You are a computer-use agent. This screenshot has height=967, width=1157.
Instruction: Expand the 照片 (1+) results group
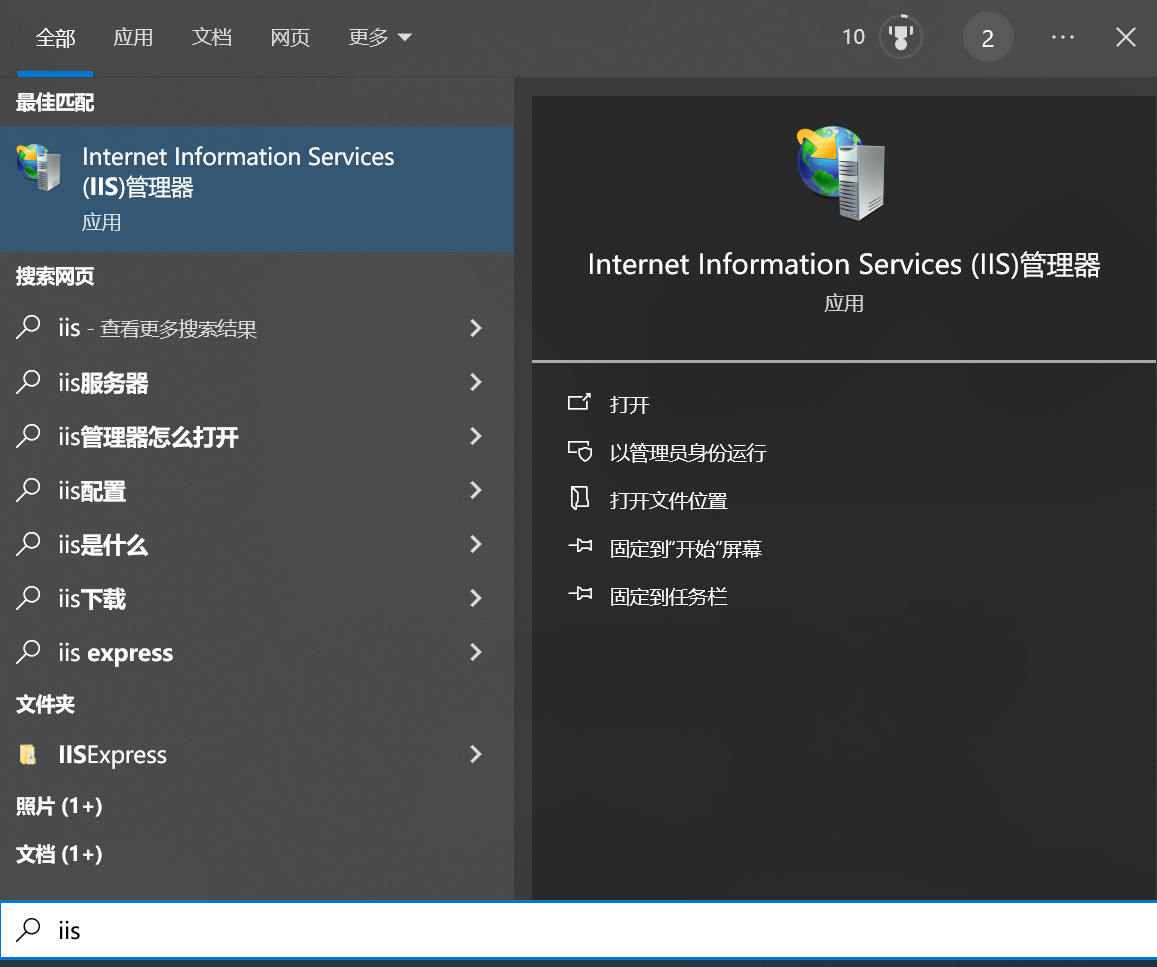pos(59,805)
